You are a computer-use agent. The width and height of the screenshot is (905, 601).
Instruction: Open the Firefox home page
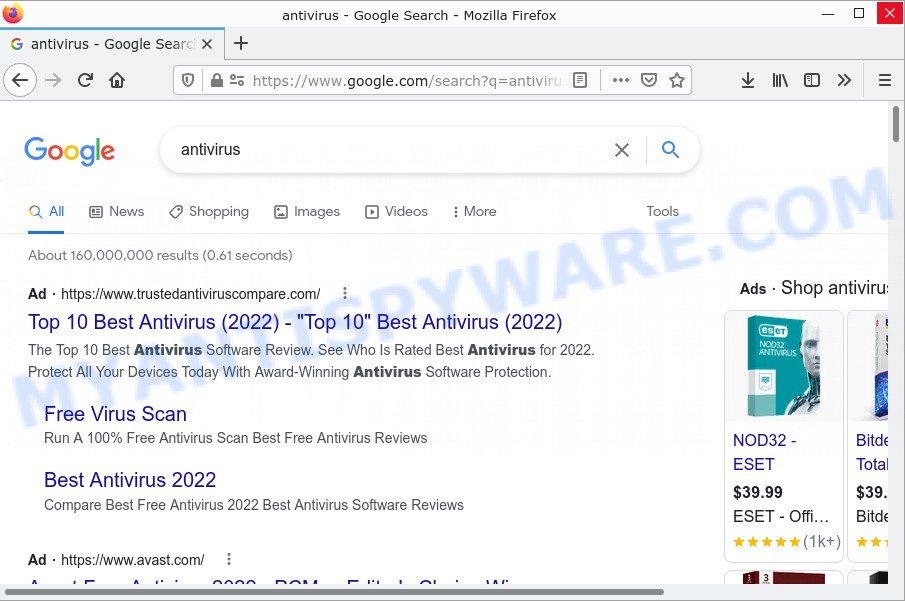[x=117, y=80]
